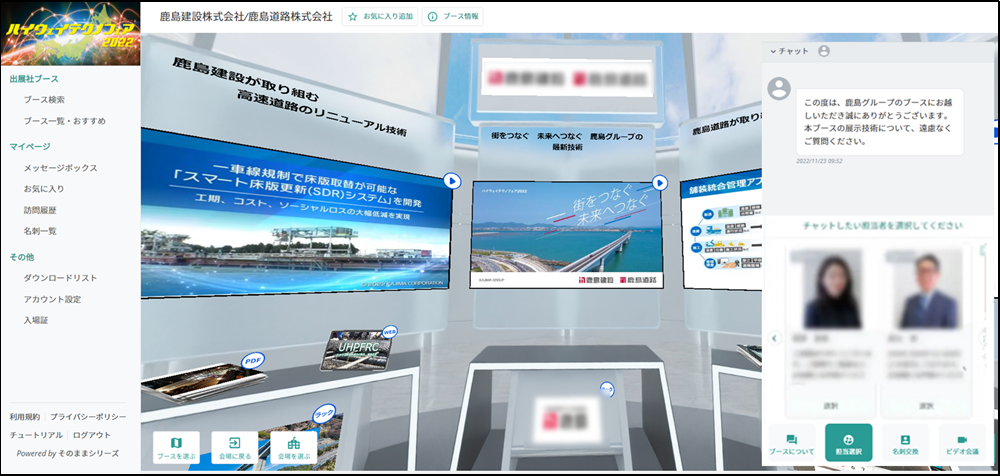Image resolution: width=1000 pixels, height=476 pixels.
Task: Open booth information button
Action: (x=452, y=17)
